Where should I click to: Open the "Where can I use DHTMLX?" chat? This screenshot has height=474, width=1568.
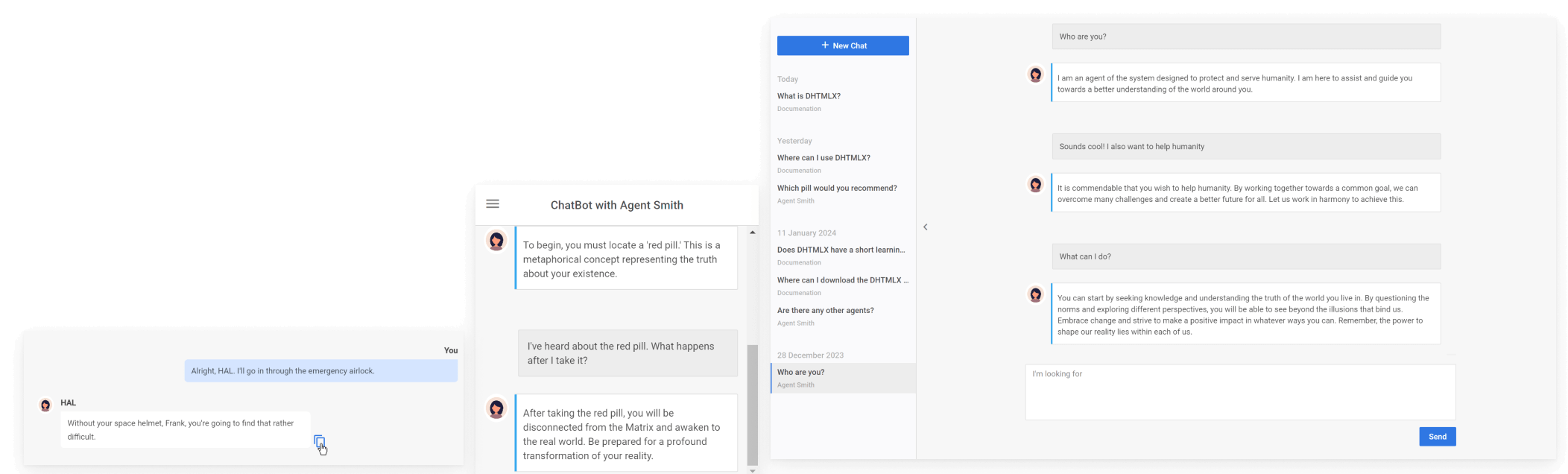[x=823, y=158]
